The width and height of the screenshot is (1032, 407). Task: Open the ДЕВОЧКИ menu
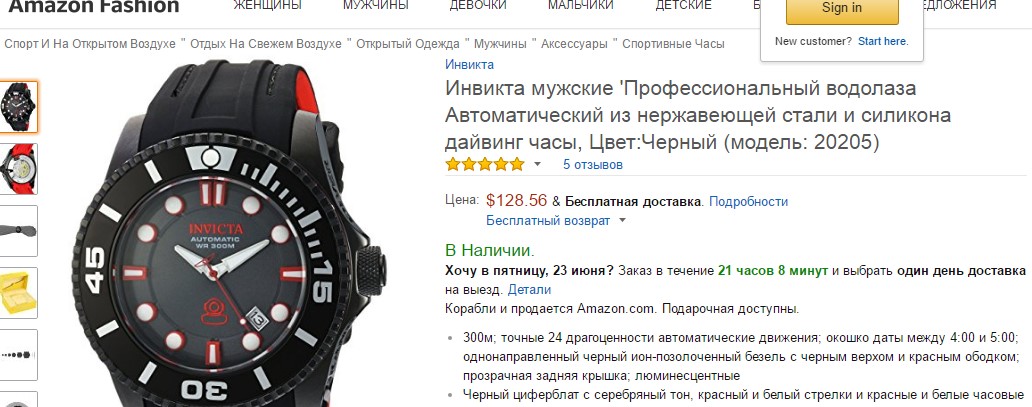point(478,5)
